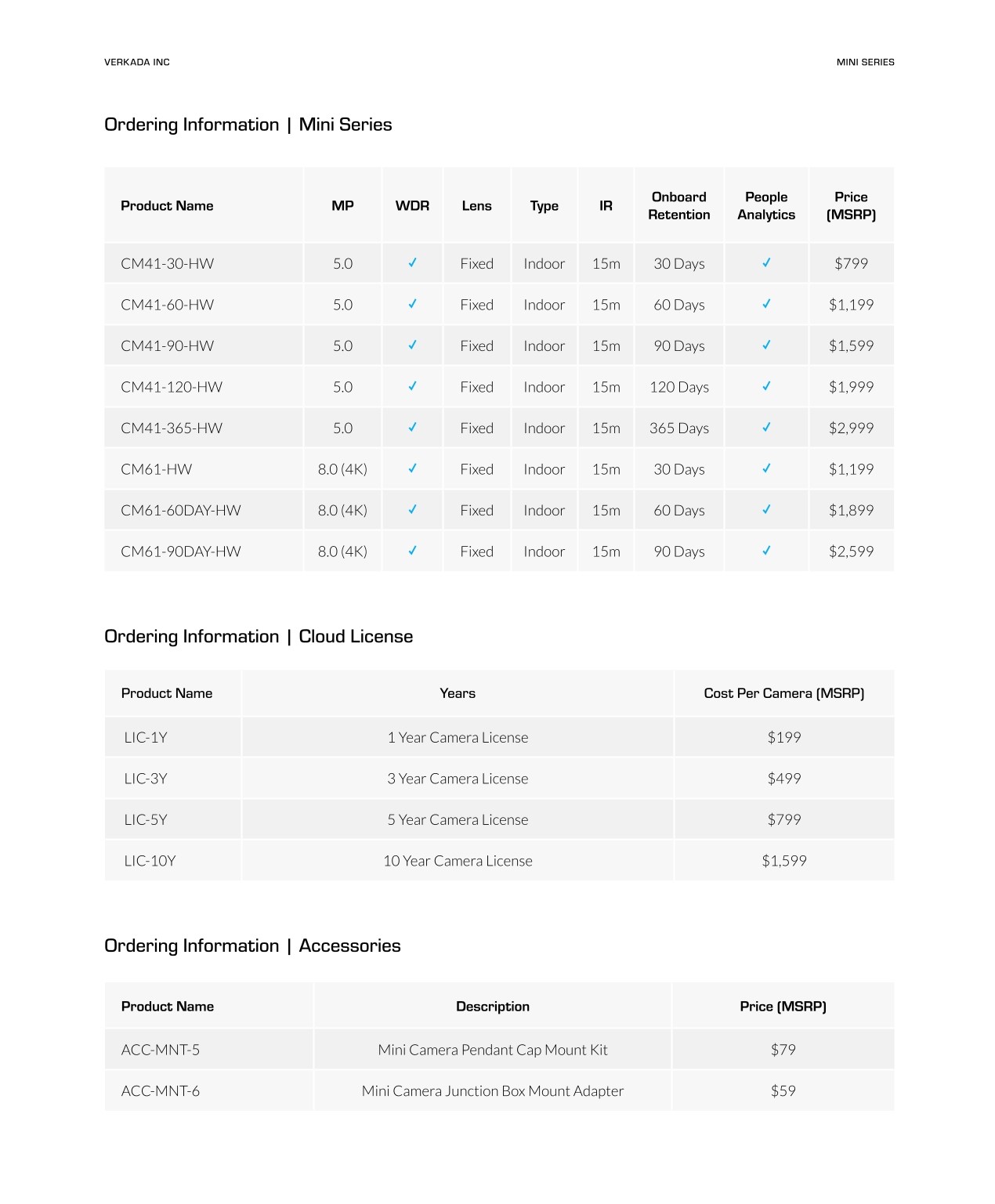Click the WDR checkmark for CM61-90DAY-HW

click(412, 551)
